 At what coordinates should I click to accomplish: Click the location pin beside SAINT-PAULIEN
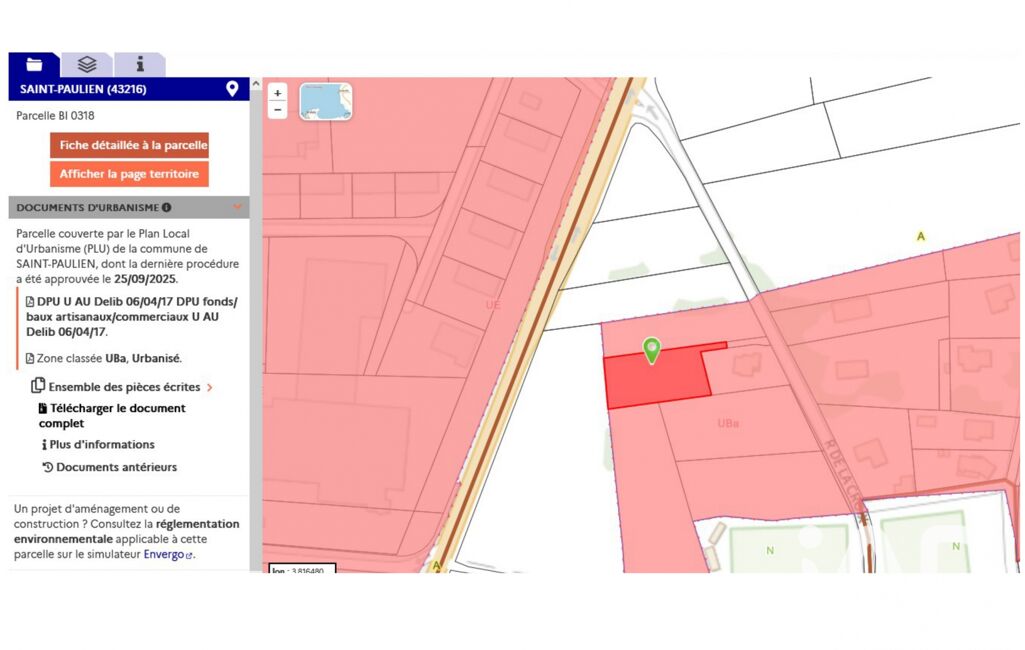[x=232, y=89]
